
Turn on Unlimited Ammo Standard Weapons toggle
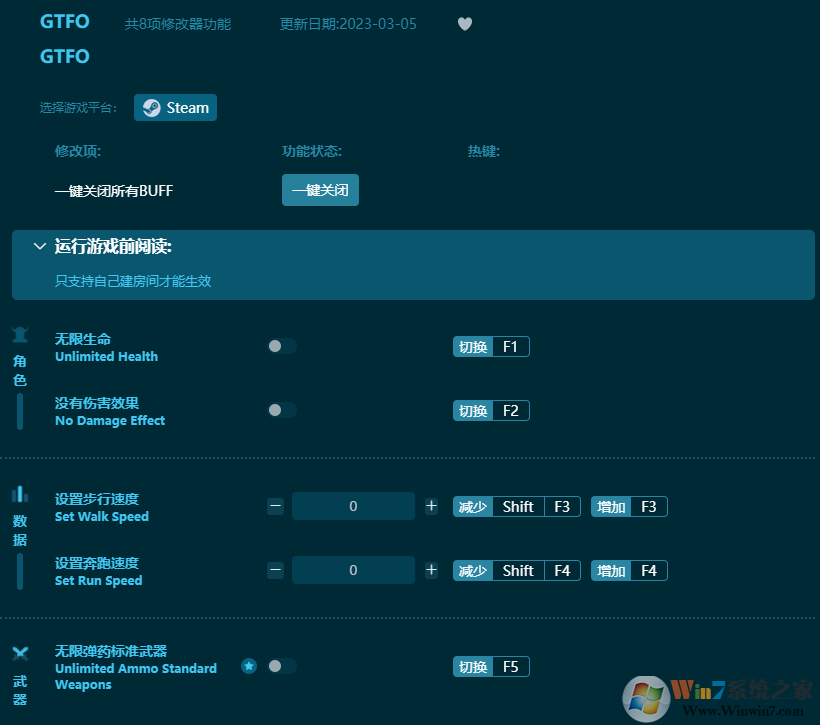click(282, 666)
